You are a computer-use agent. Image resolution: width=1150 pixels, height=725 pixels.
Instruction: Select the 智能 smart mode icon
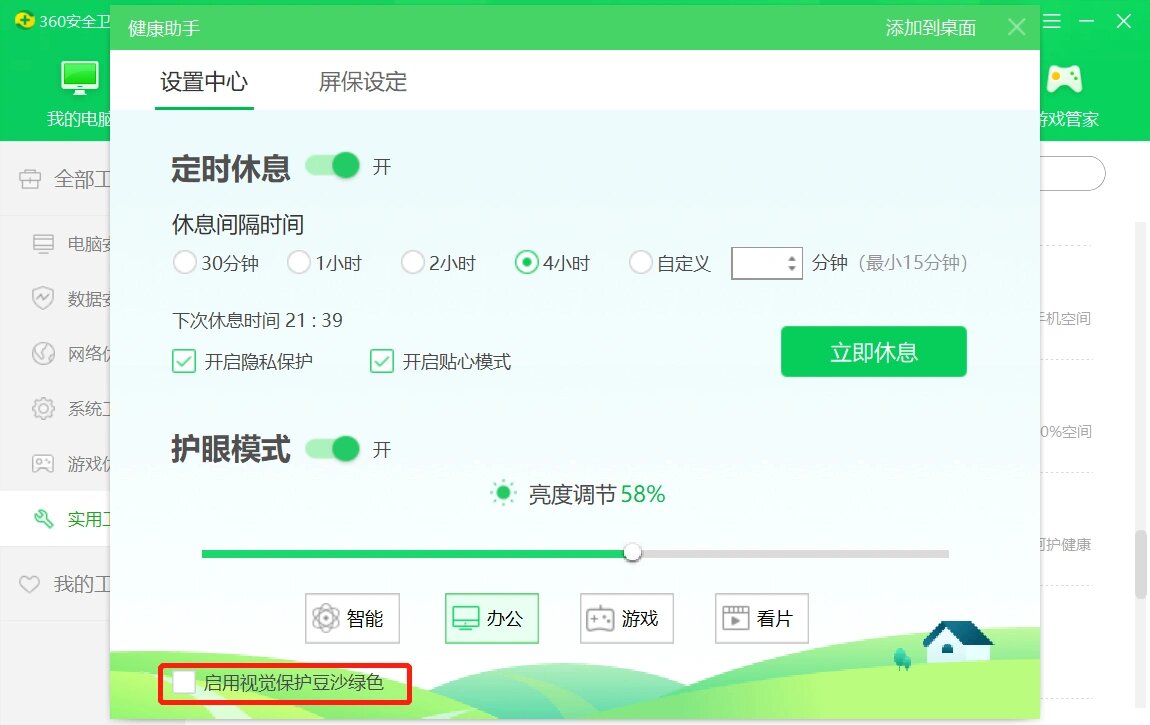[x=326, y=618]
